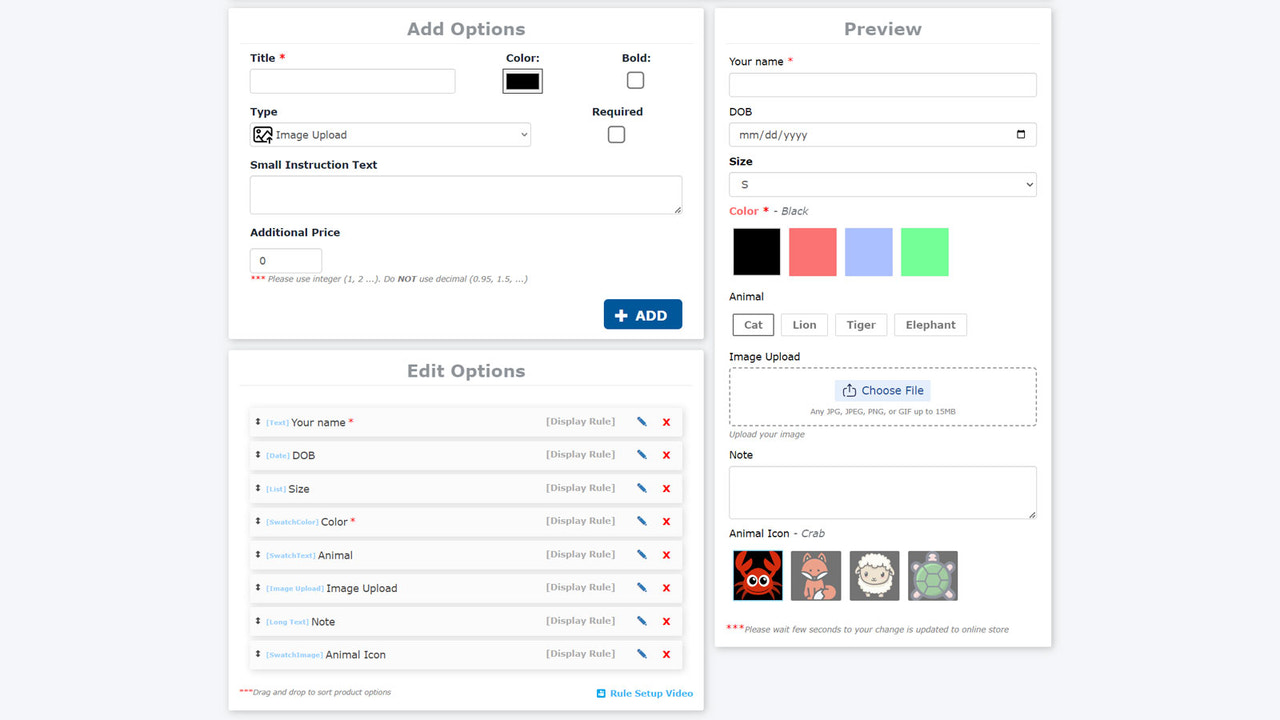1280x720 pixels.
Task: Open the Rule Setup Video link
Action: pyautogui.click(x=651, y=693)
